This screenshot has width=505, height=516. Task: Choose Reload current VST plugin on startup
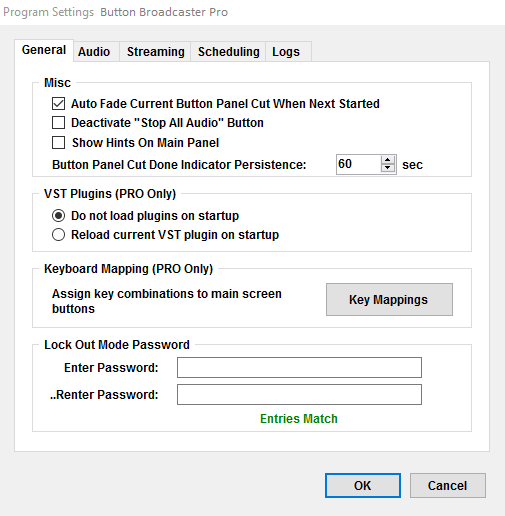58,235
